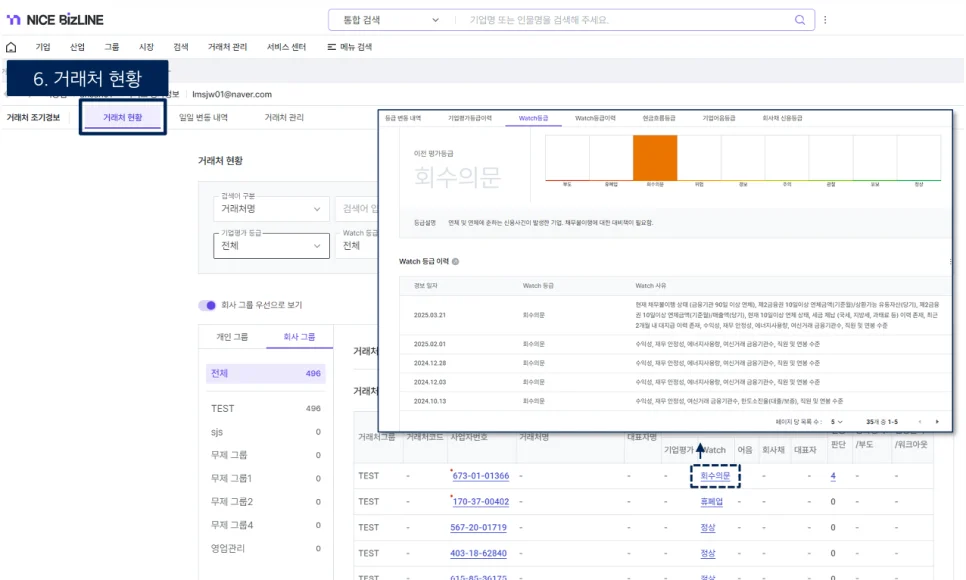Open the 검색어 구분 거래처명 dropdown
Viewport: 966px width, 580px height.
click(271, 209)
